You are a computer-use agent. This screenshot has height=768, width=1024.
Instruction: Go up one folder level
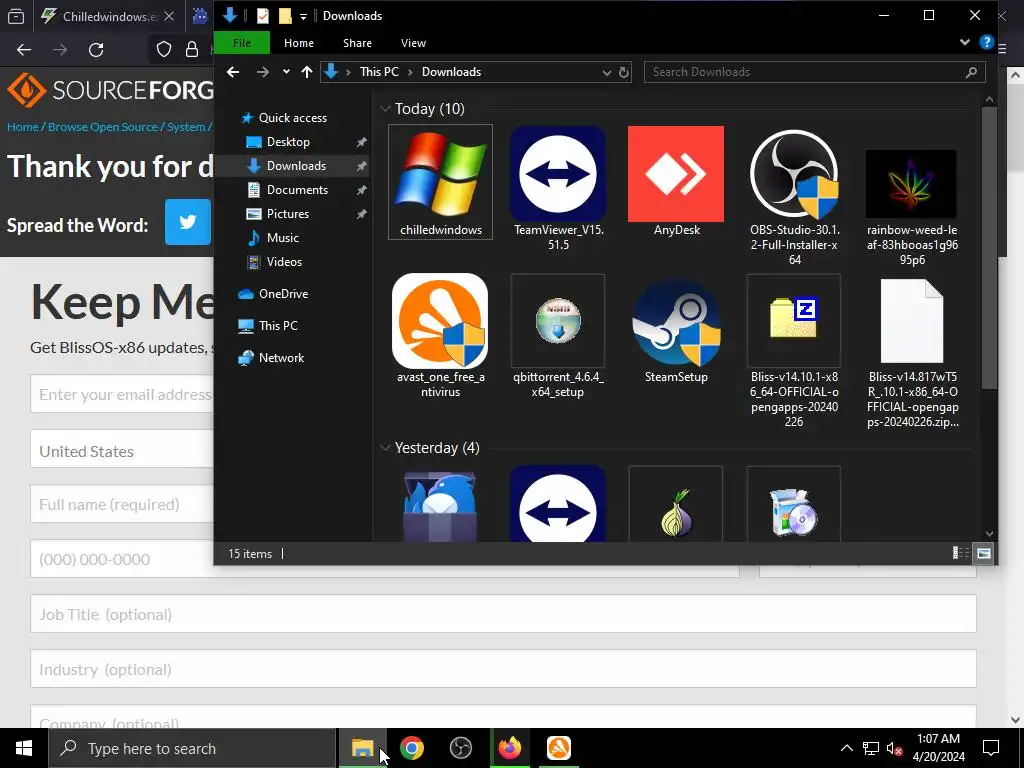pyautogui.click(x=307, y=72)
